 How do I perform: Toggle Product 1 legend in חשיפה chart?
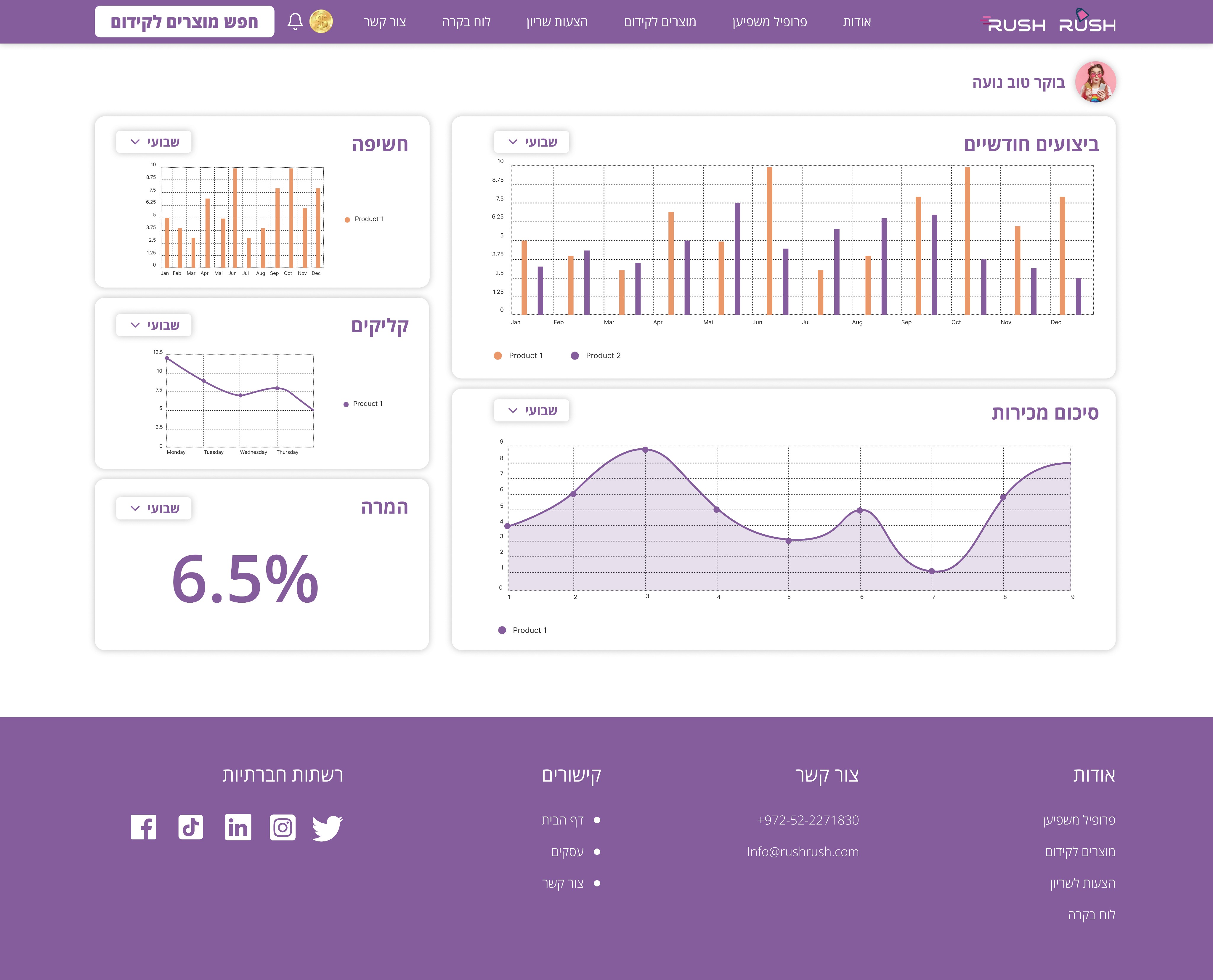click(x=364, y=219)
